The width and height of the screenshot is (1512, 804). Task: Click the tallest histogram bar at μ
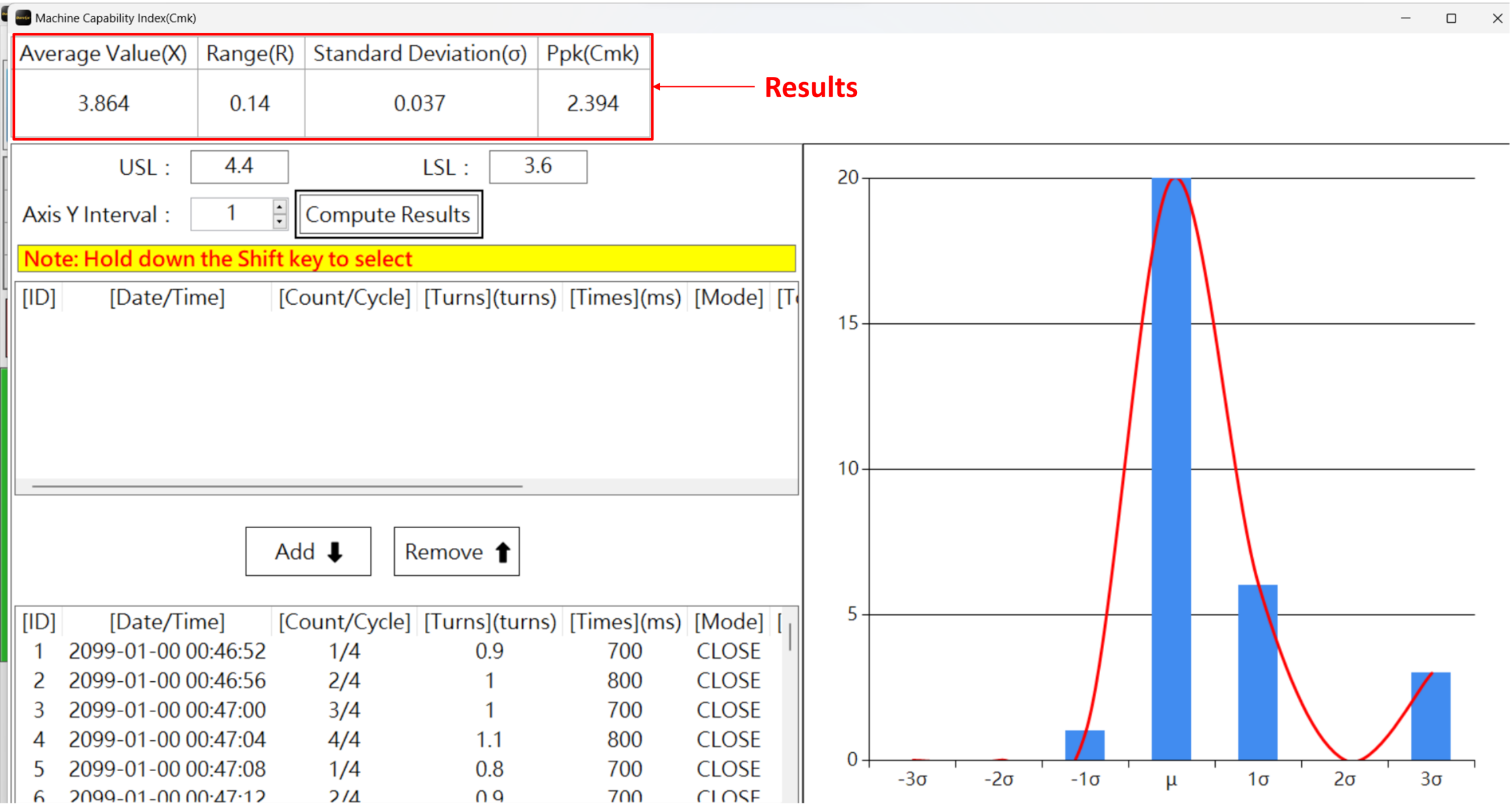tap(1170, 468)
